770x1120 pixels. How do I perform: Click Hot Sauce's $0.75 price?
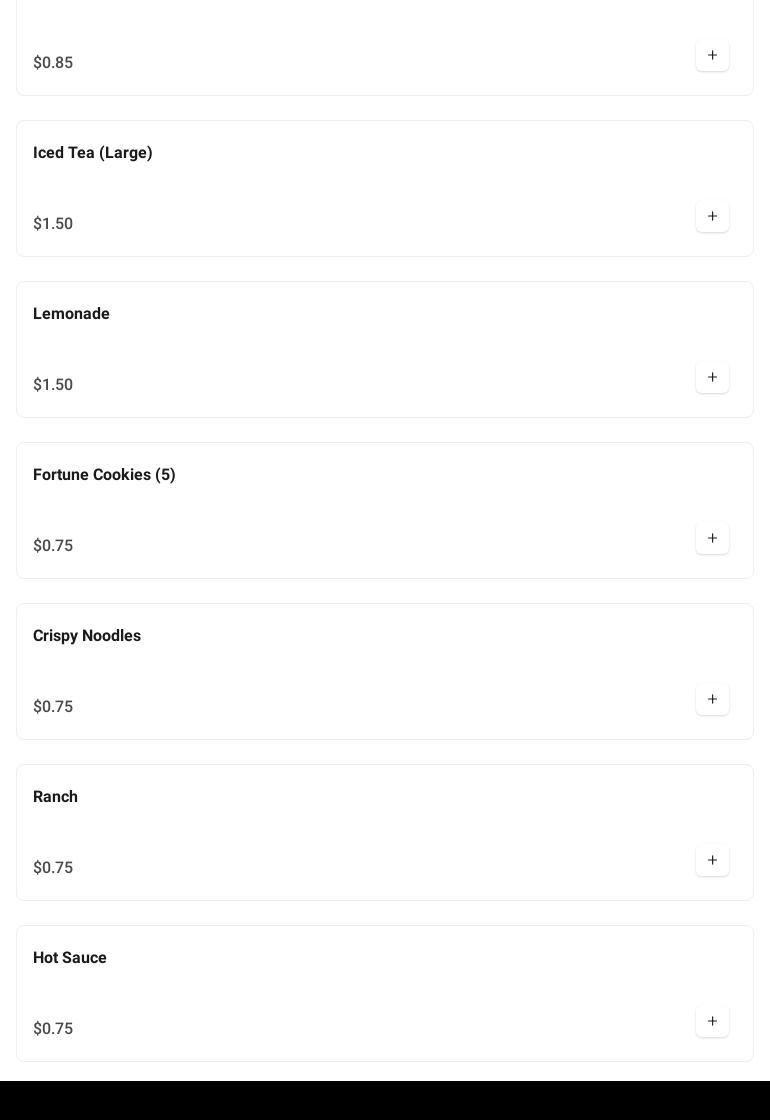tap(53, 1029)
